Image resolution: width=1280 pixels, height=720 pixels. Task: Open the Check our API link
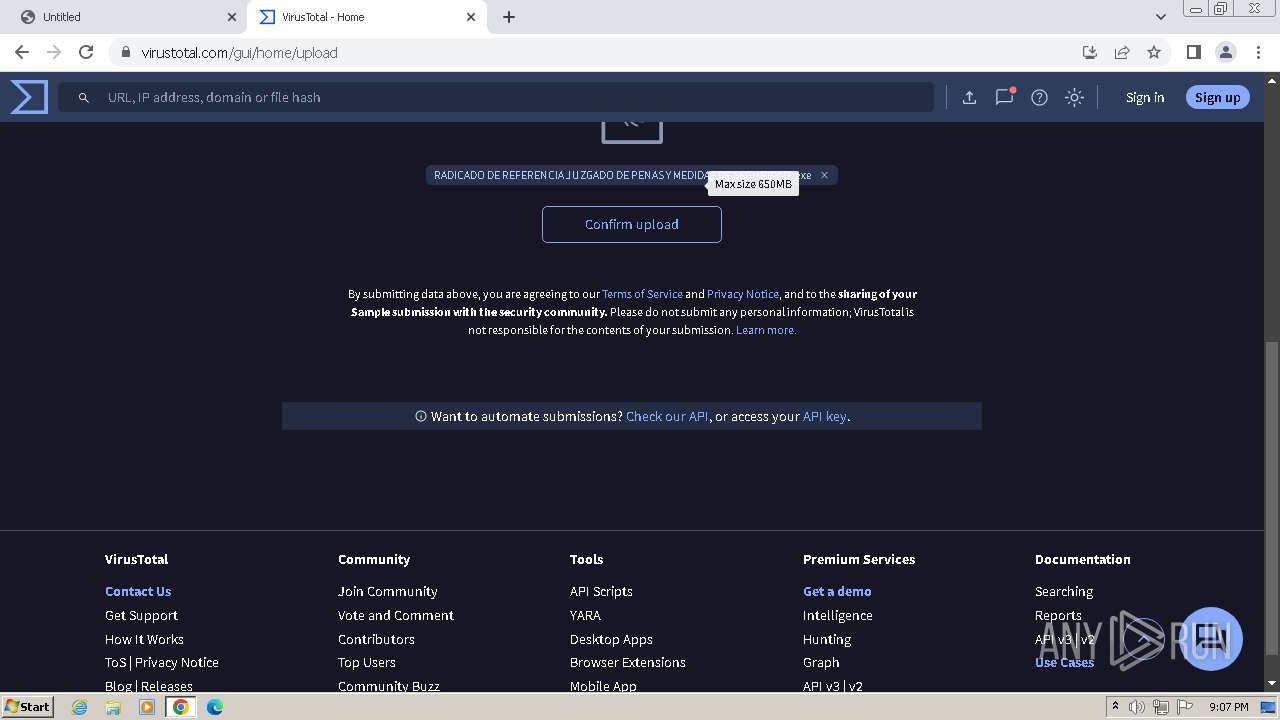(x=667, y=416)
